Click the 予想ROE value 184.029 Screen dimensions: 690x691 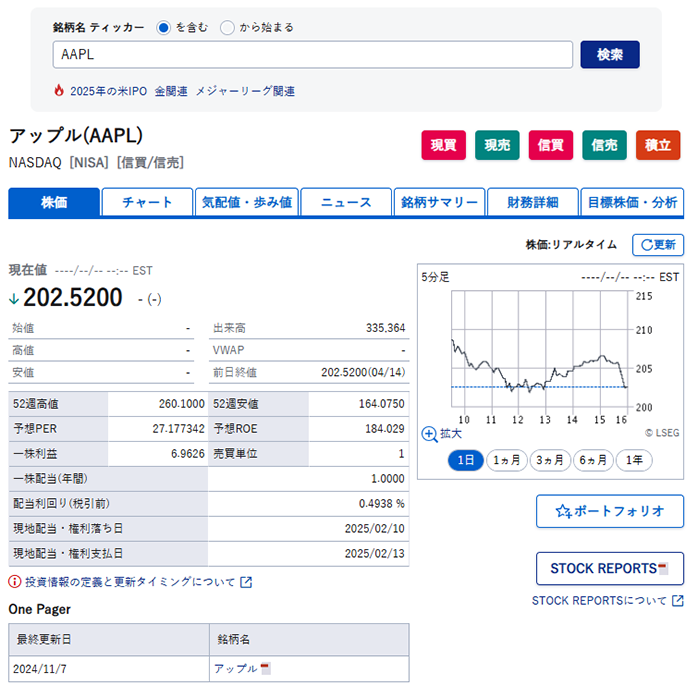tap(385, 429)
